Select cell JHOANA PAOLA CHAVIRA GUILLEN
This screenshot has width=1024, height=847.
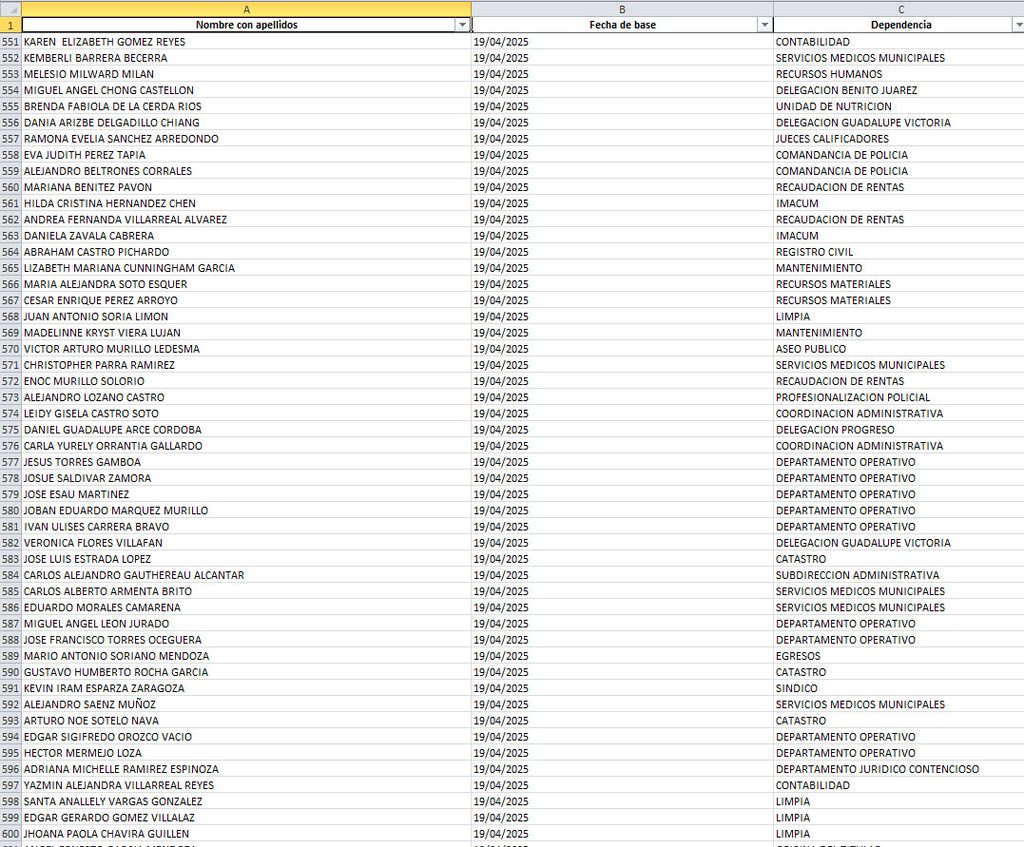[246, 834]
